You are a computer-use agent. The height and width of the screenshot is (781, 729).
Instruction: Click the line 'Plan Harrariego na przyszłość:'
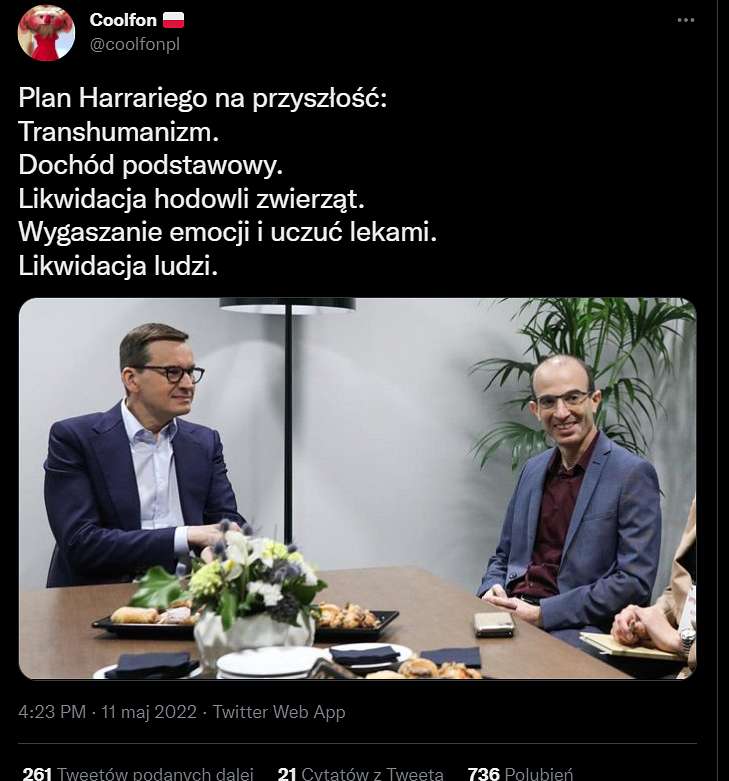tap(203, 98)
